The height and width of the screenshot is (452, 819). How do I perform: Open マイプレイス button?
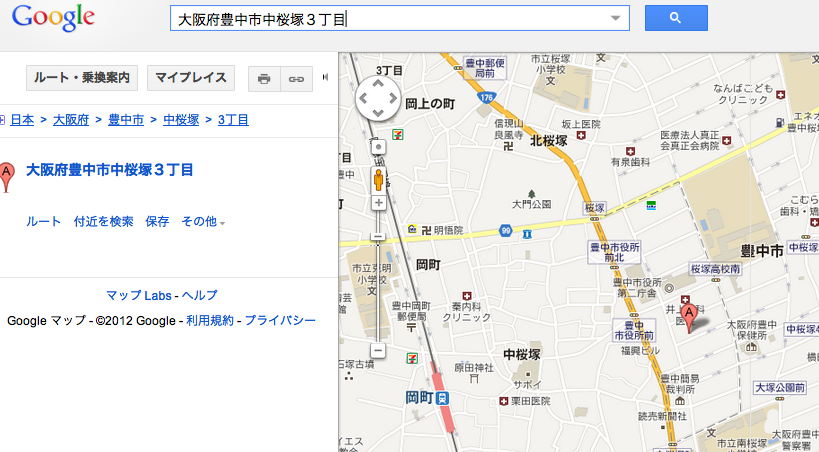pos(191,78)
